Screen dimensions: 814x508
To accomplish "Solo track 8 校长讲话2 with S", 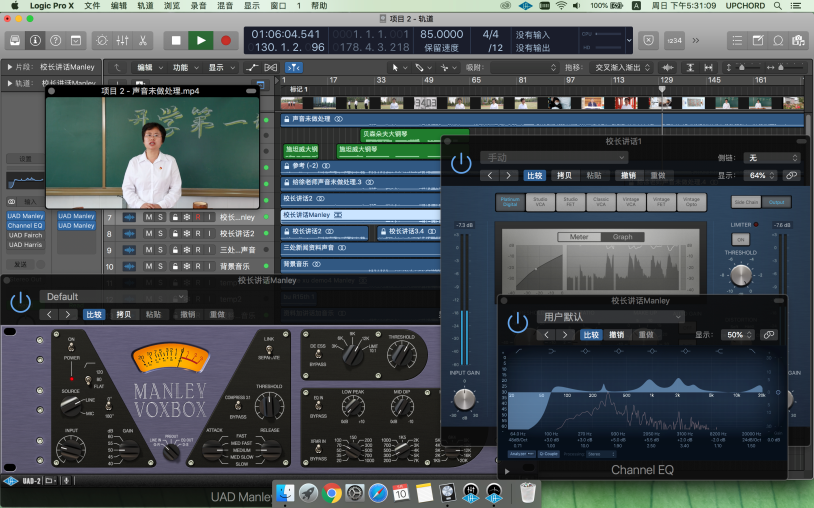I will (x=160, y=234).
